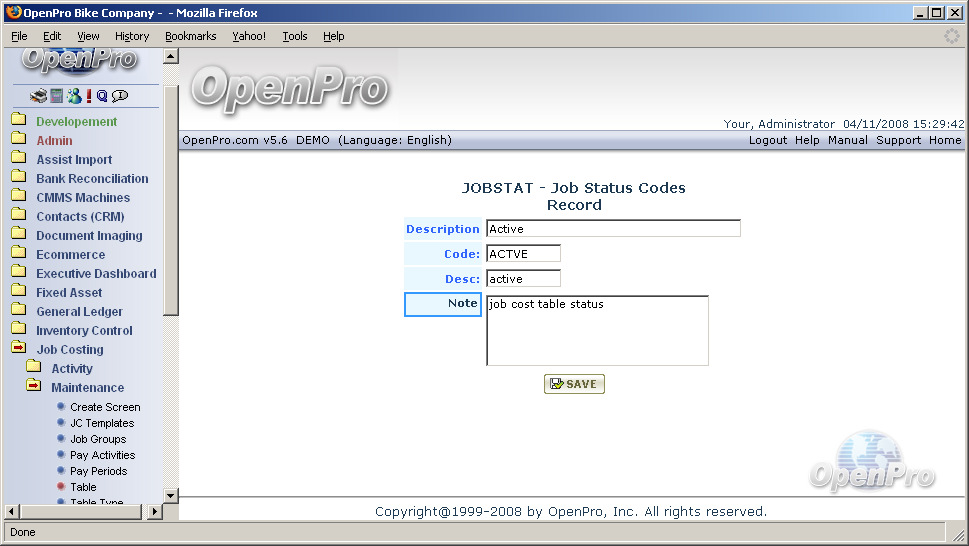
Task: Collapse the Maintenance subfolder
Action: tap(34, 387)
